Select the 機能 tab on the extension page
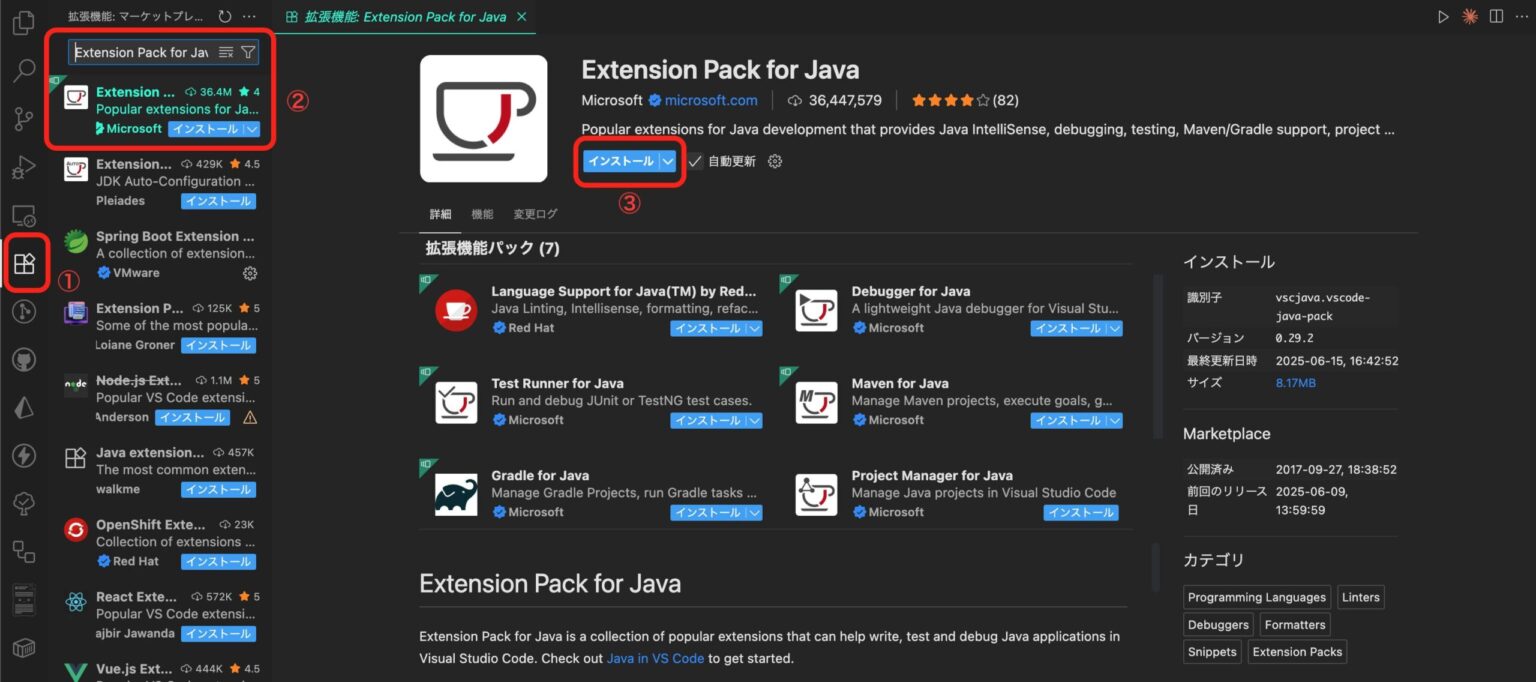Viewport: 1536px width, 682px height. (482, 213)
